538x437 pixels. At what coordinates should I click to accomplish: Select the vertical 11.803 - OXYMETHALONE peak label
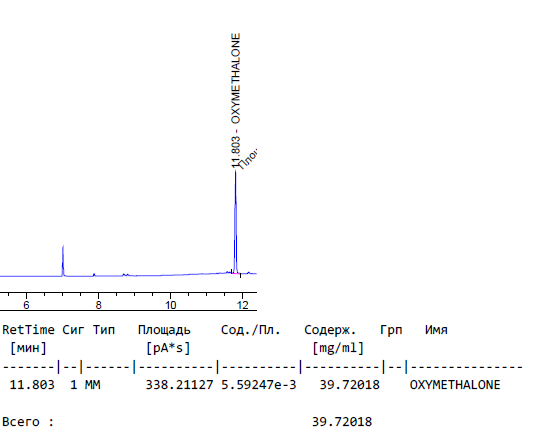[x=236, y=100]
